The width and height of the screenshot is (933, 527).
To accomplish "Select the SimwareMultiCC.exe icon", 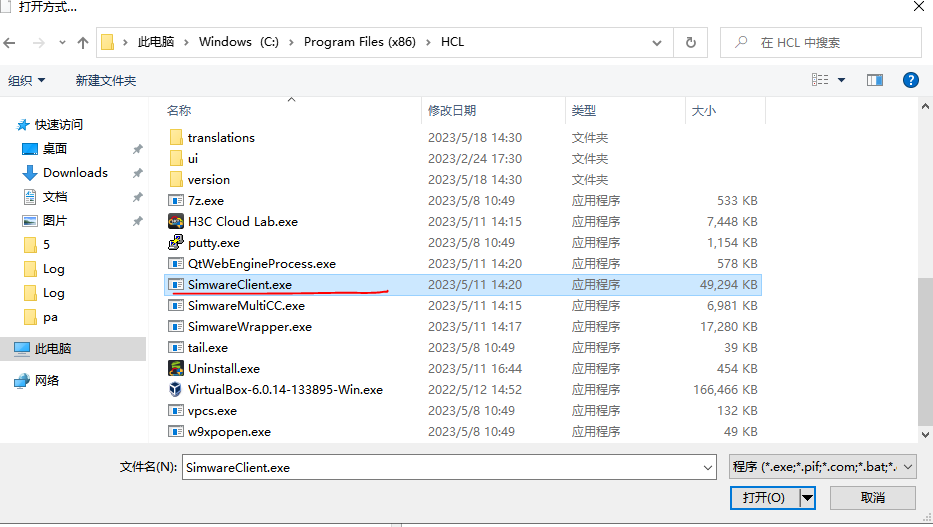I will (176, 306).
